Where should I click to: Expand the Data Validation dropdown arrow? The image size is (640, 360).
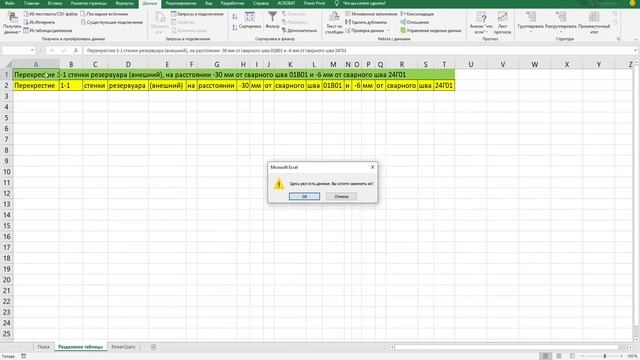point(389,30)
